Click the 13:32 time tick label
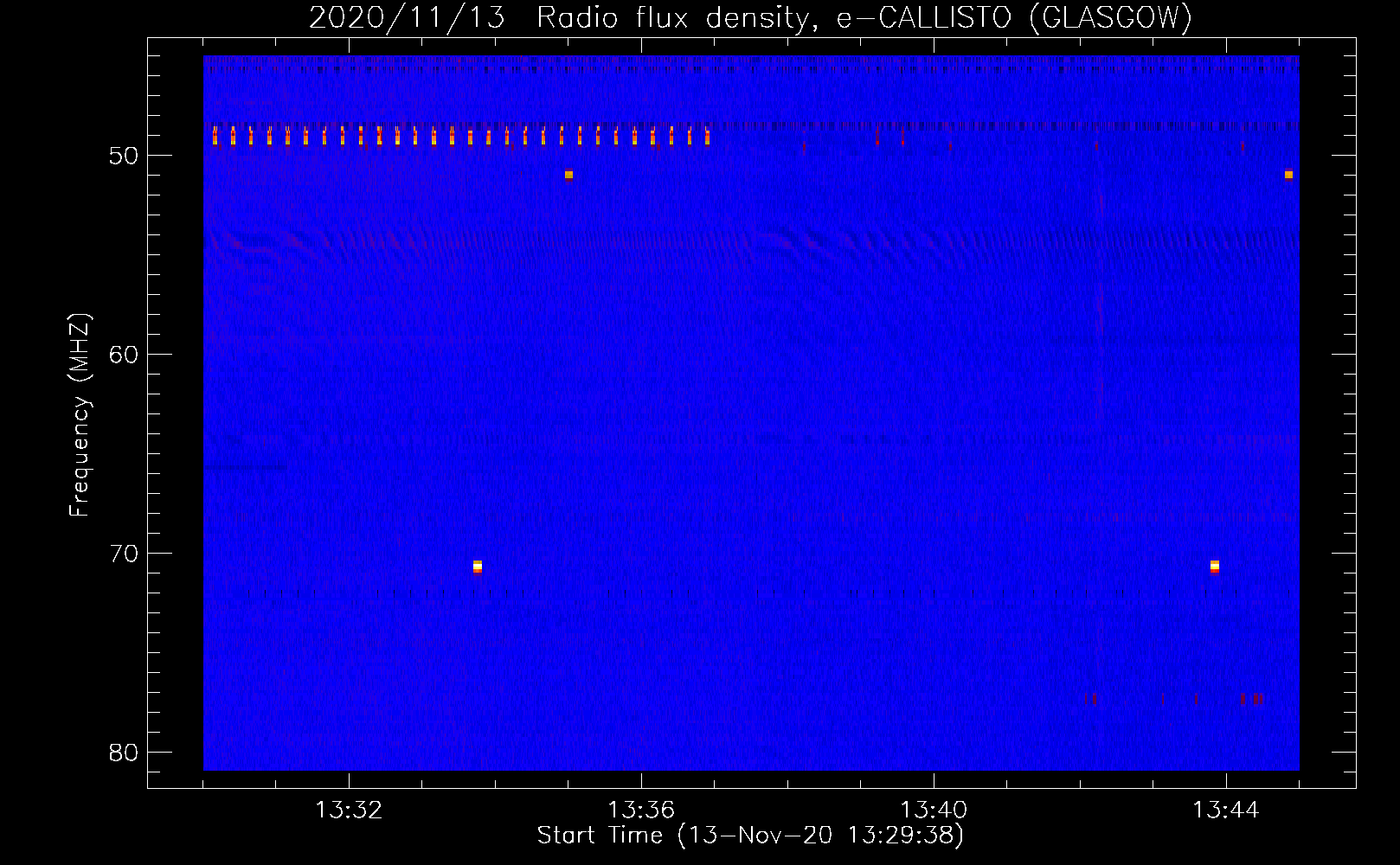Screen dimensions: 1400x865 tap(349, 811)
